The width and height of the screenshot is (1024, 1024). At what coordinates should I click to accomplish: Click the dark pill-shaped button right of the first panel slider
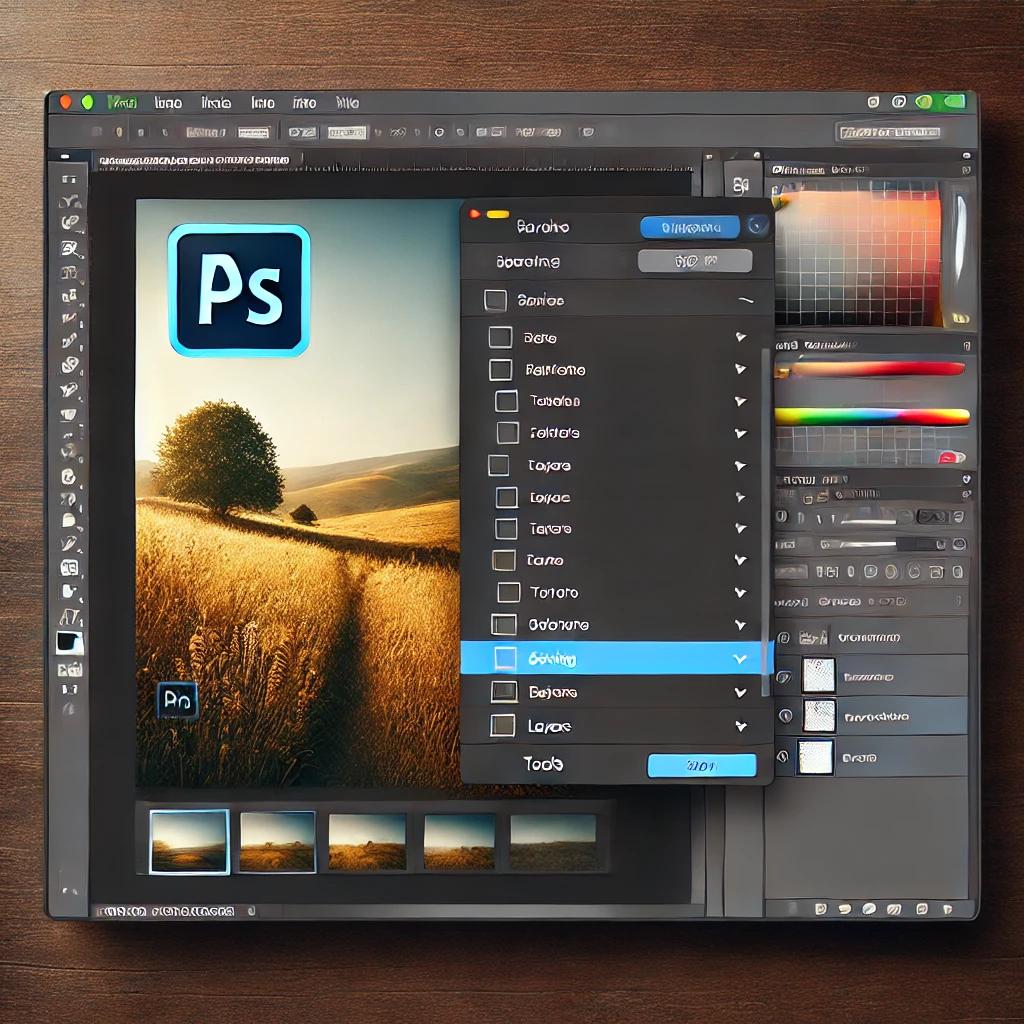click(x=932, y=517)
